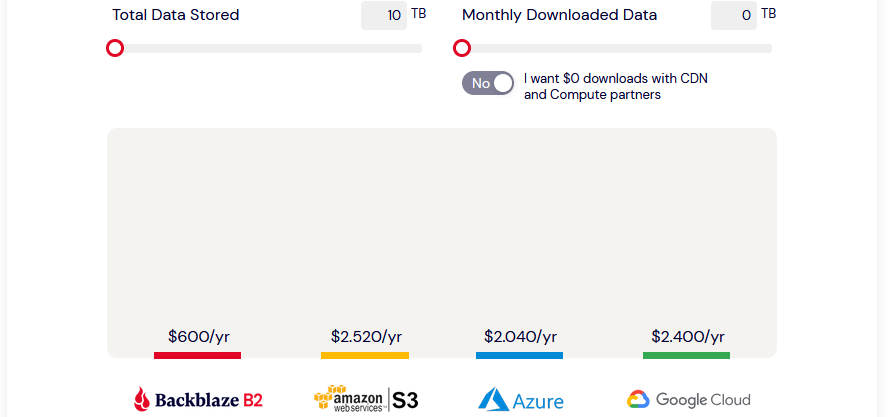This screenshot has height=417, width=888.
Task: Click the $2.520/yr price label
Action: click(x=366, y=337)
